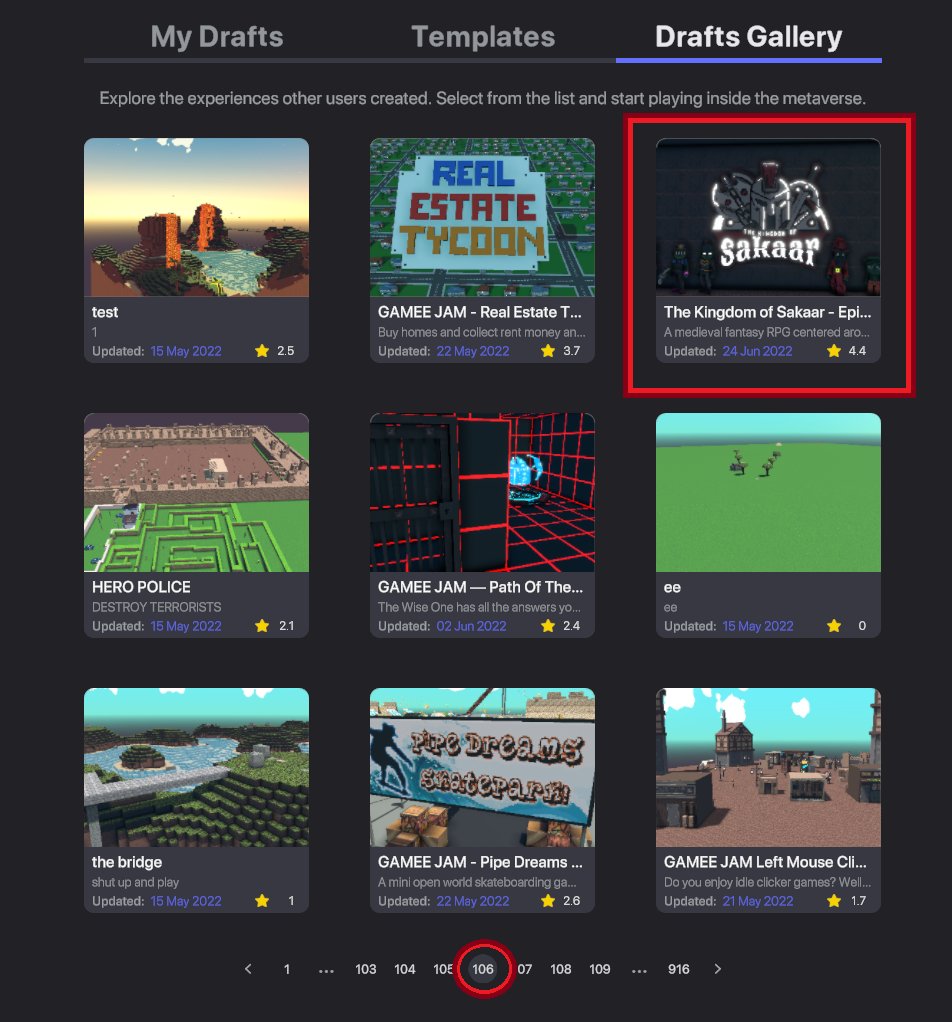
Task: Click 'shut up and play' description
Action: pyautogui.click(x=135, y=882)
